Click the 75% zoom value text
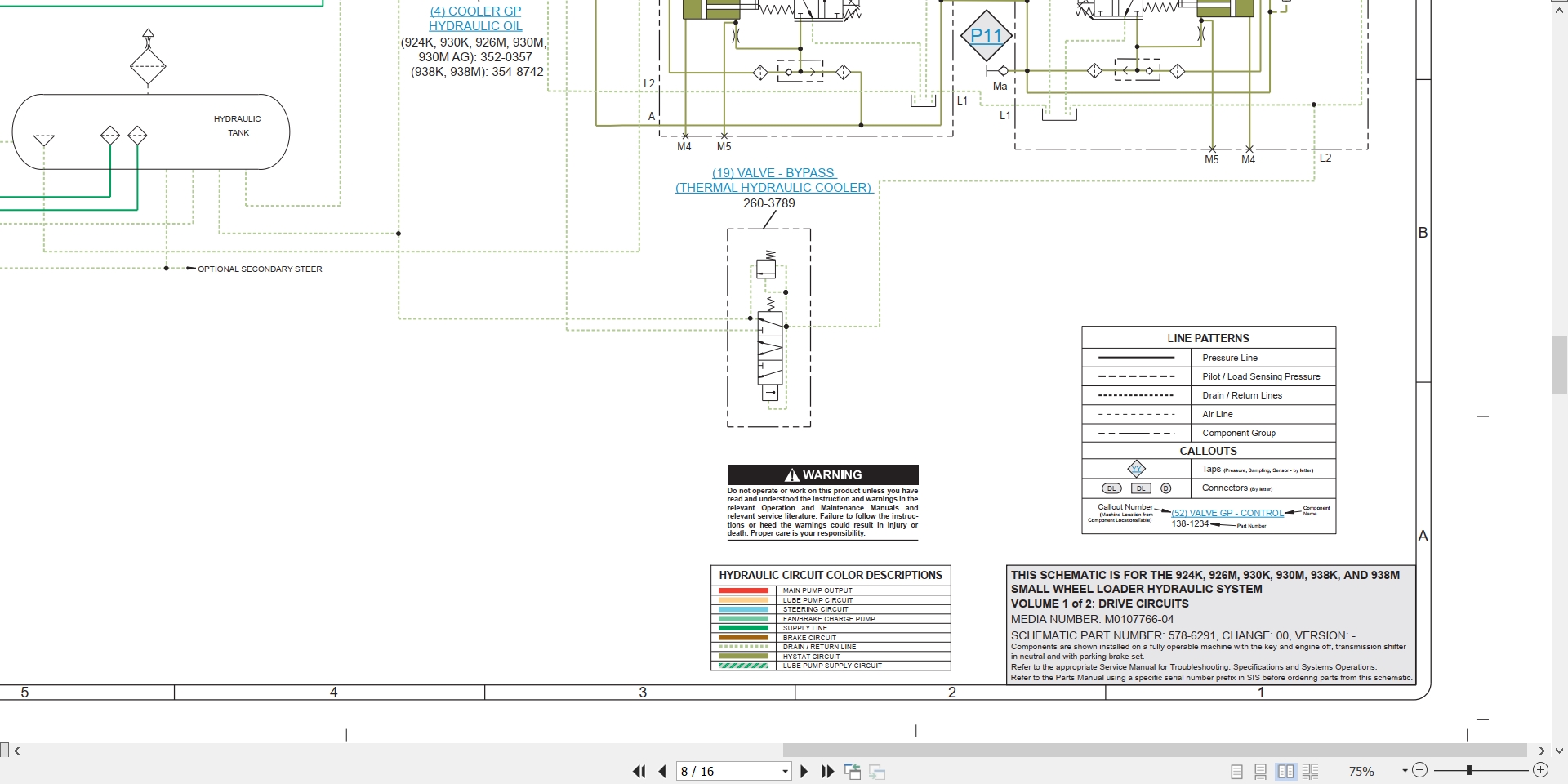Image resolution: width=1568 pixels, height=784 pixels. (1361, 771)
